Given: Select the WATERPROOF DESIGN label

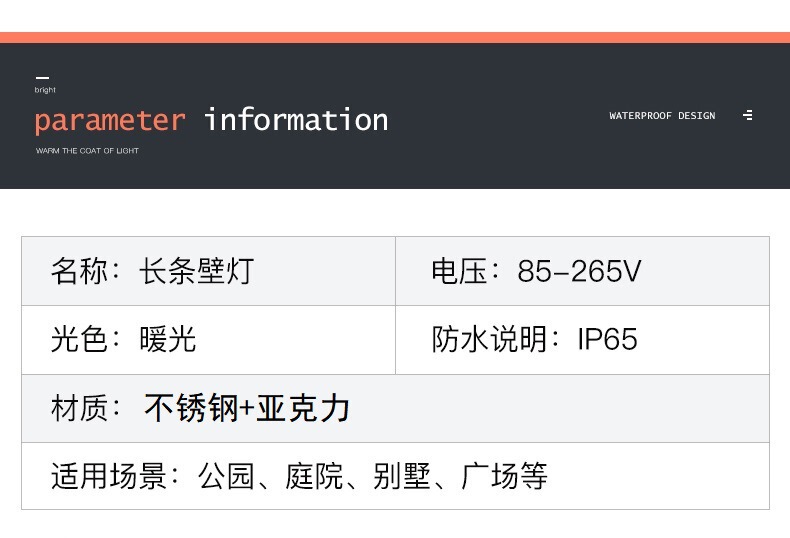Looking at the screenshot, I should (662, 116).
